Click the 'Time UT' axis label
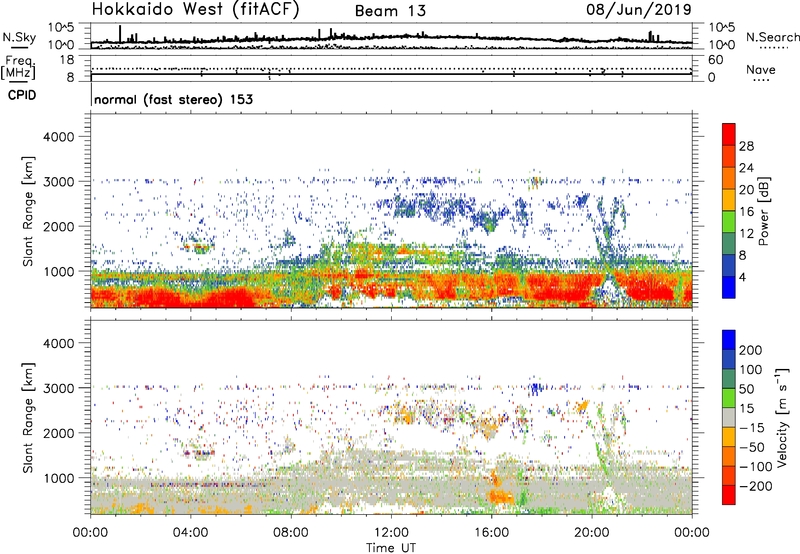The image size is (800, 554). point(391,548)
